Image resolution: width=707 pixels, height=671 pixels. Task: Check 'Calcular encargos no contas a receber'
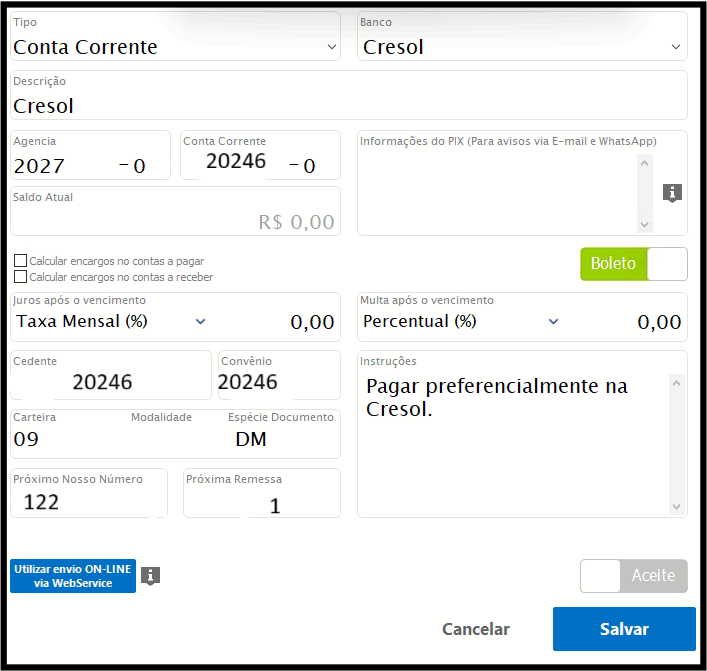[x=20, y=277]
